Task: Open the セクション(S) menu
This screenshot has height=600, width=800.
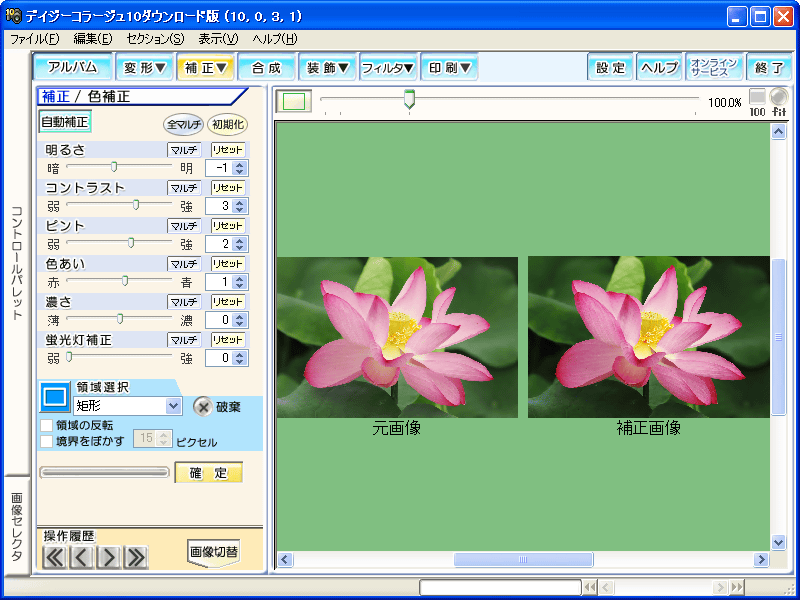Action: [x=155, y=39]
